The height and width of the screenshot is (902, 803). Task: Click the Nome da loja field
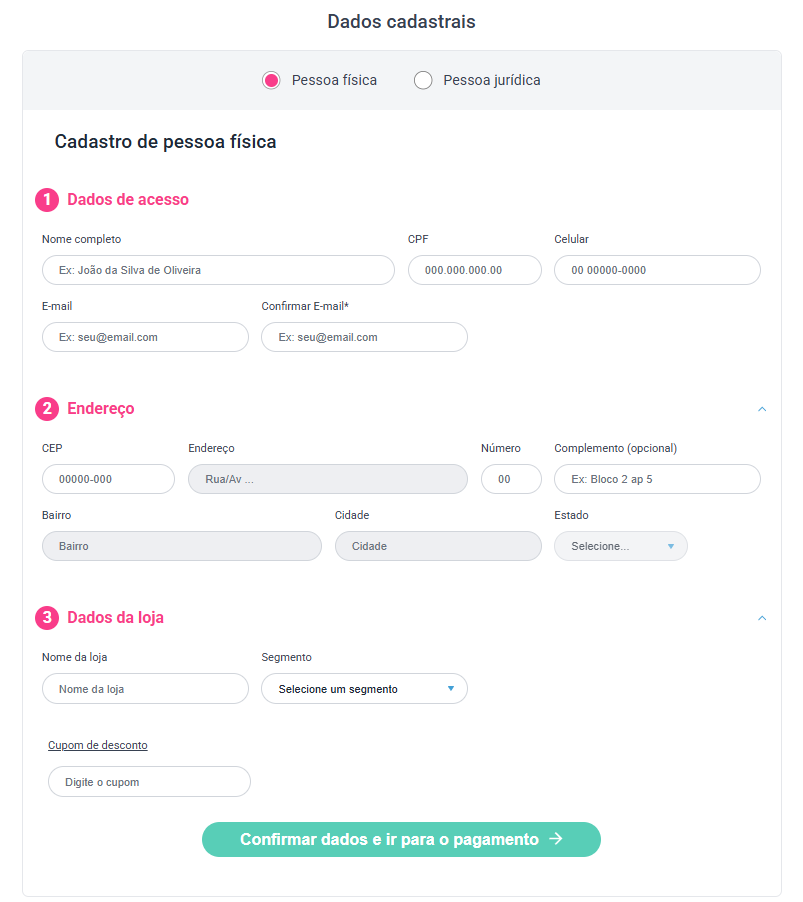(x=145, y=689)
